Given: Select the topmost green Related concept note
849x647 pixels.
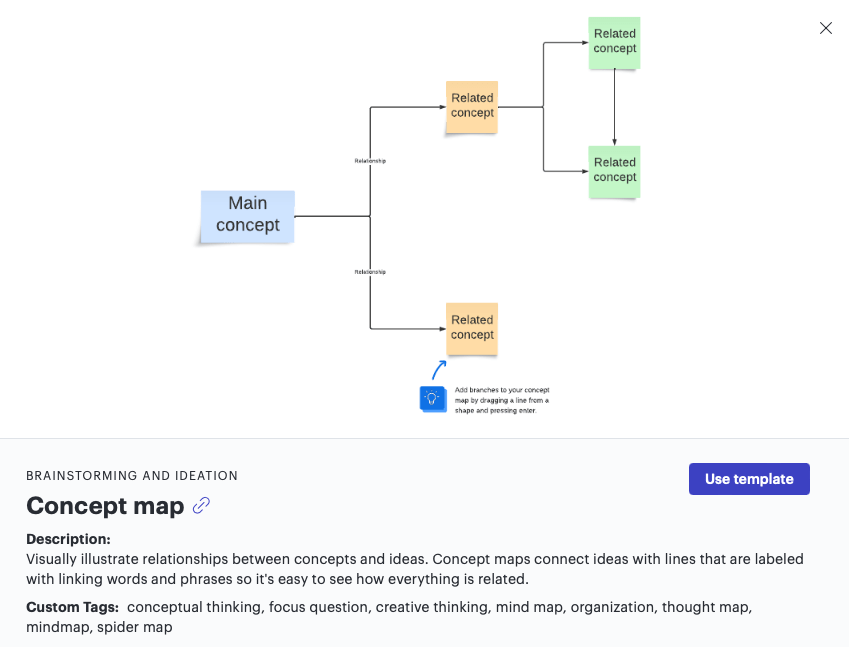Looking at the screenshot, I should click(613, 41).
